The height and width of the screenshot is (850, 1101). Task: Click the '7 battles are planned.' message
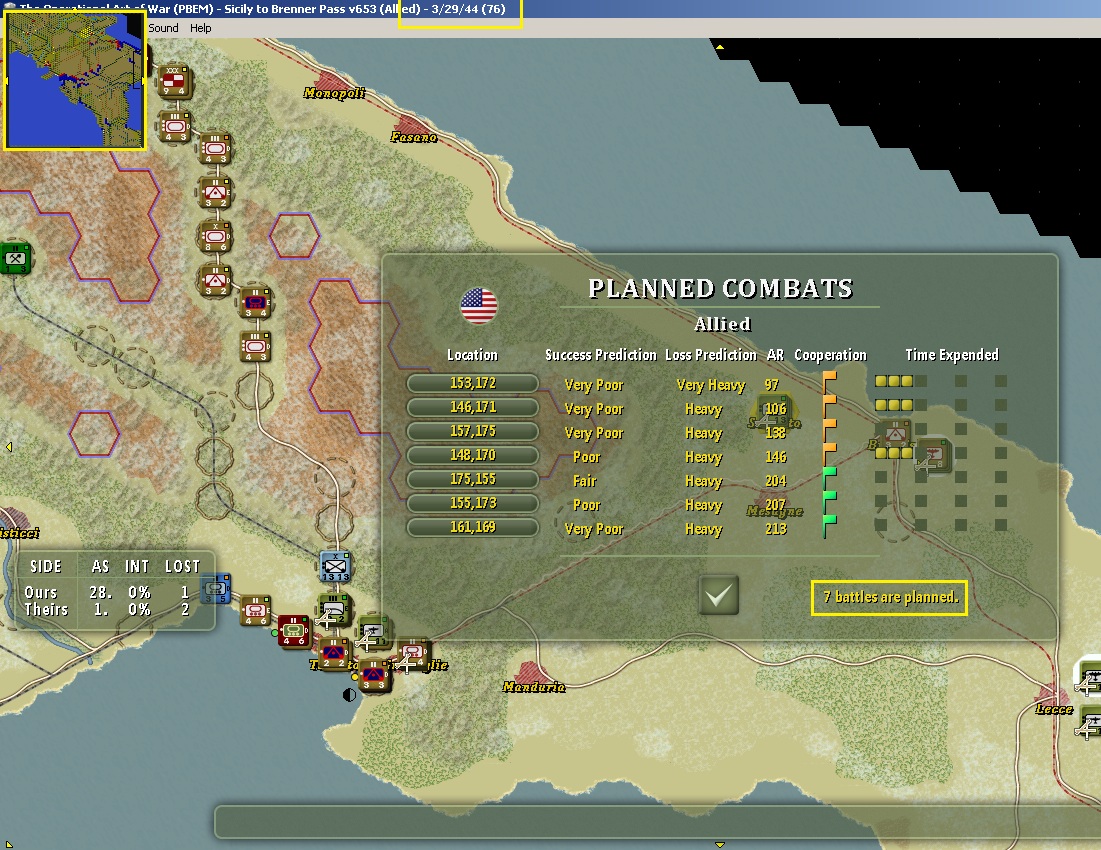click(890, 597)
